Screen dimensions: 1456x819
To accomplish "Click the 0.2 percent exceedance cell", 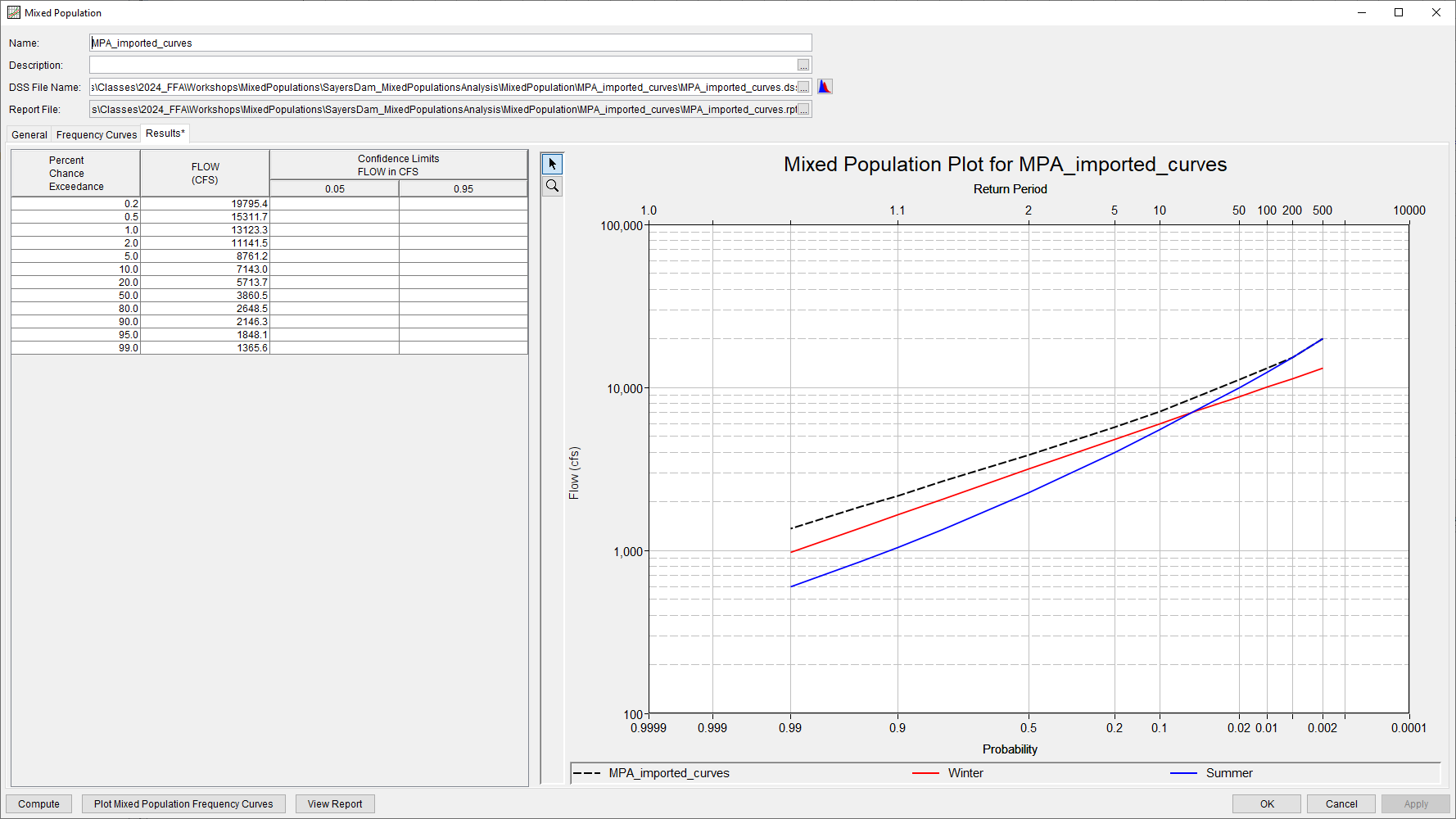I will [75, 204].
